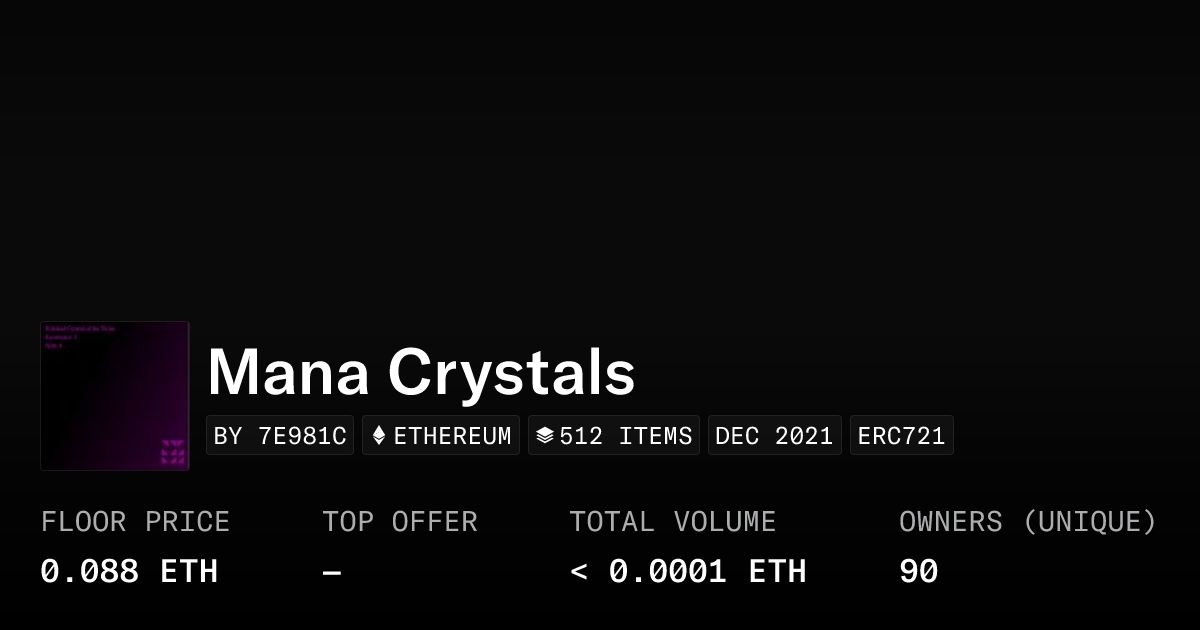Select the ERC721 token standard badge
The width and height of the screenshot is (1200, 630).
click(x=901, y=436)
